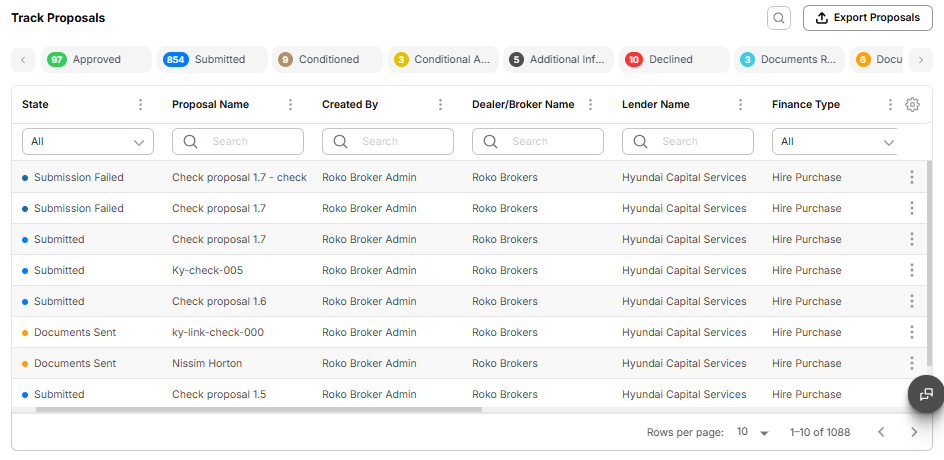The image size is (944, 460).
Task: Go to next page of proposals
Action: pos(914,432)
